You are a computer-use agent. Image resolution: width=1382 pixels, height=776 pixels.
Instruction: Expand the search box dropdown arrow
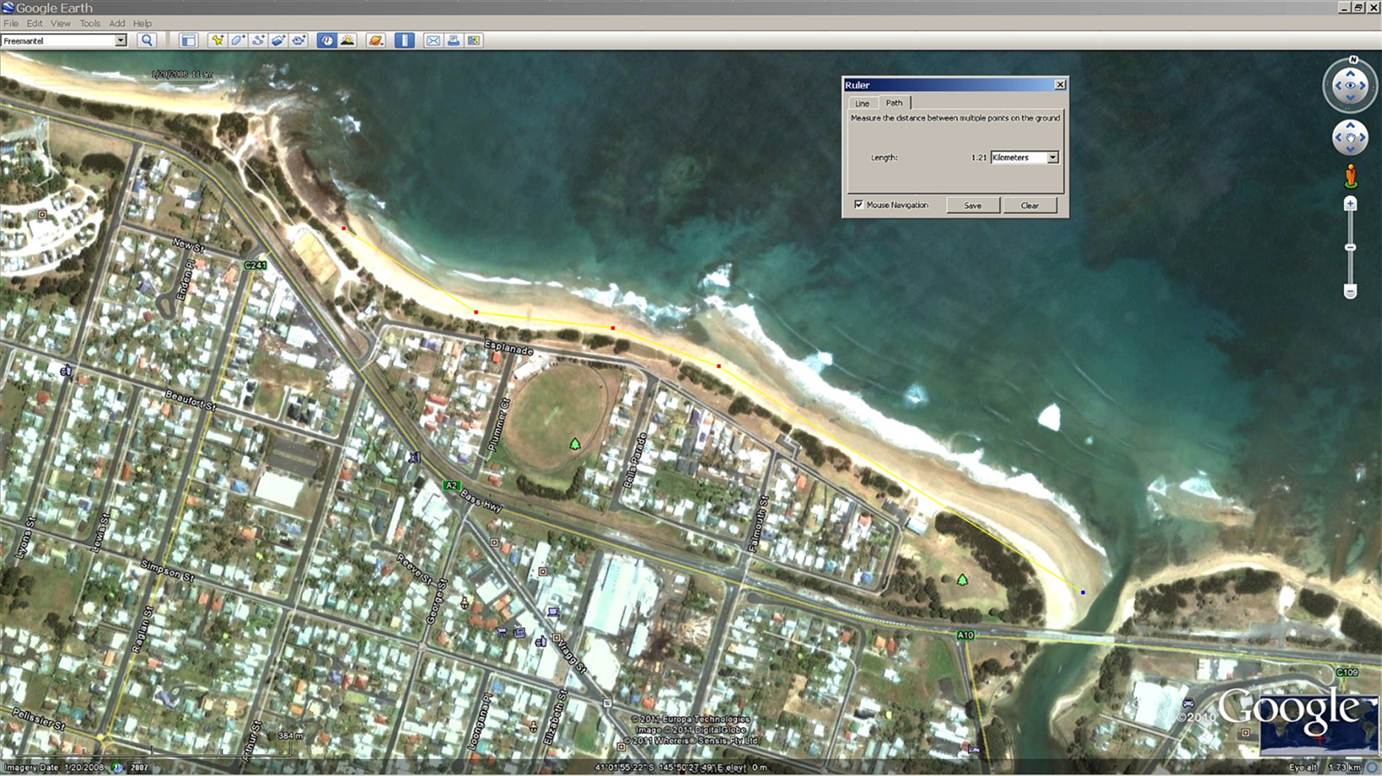pyautogui.click(x=121, y=40)
